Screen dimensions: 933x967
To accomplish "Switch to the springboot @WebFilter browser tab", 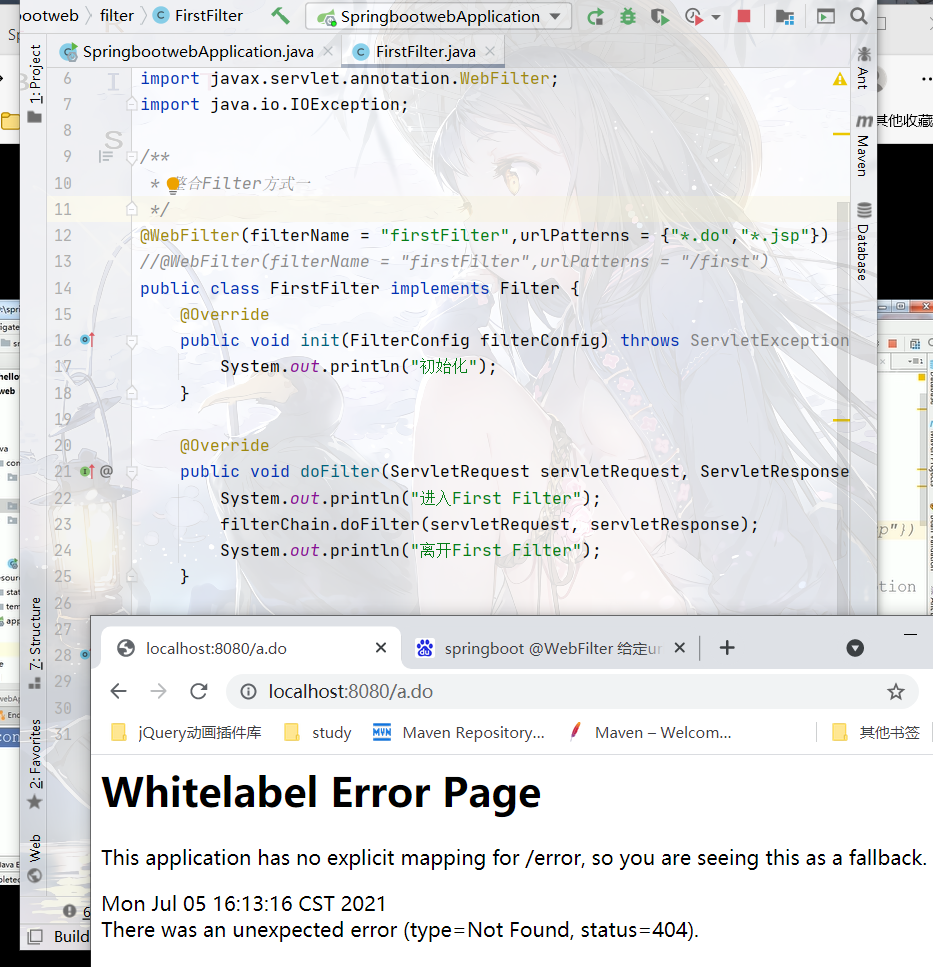I will click(543, 648).
